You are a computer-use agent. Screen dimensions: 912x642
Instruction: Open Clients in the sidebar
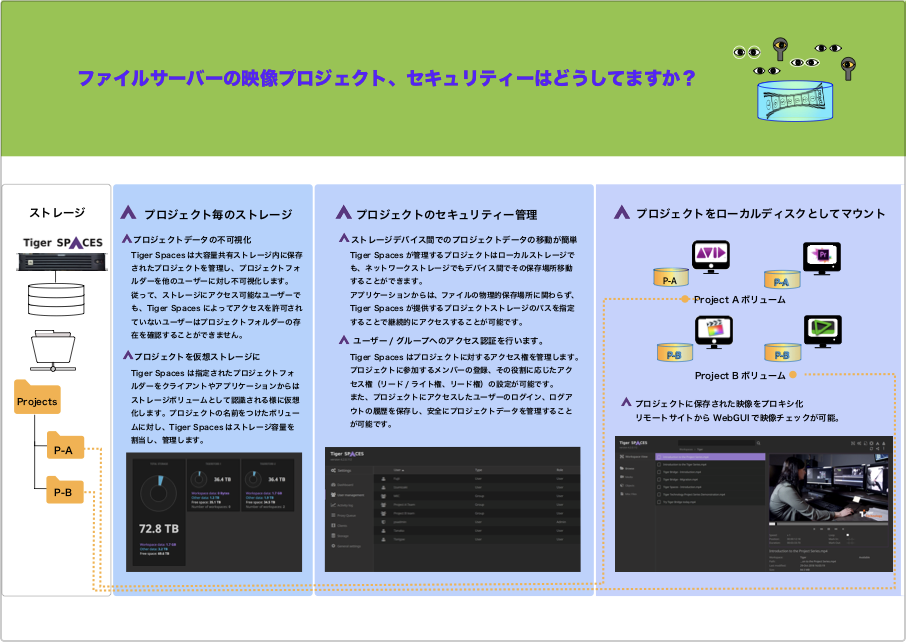click(339, 526)
